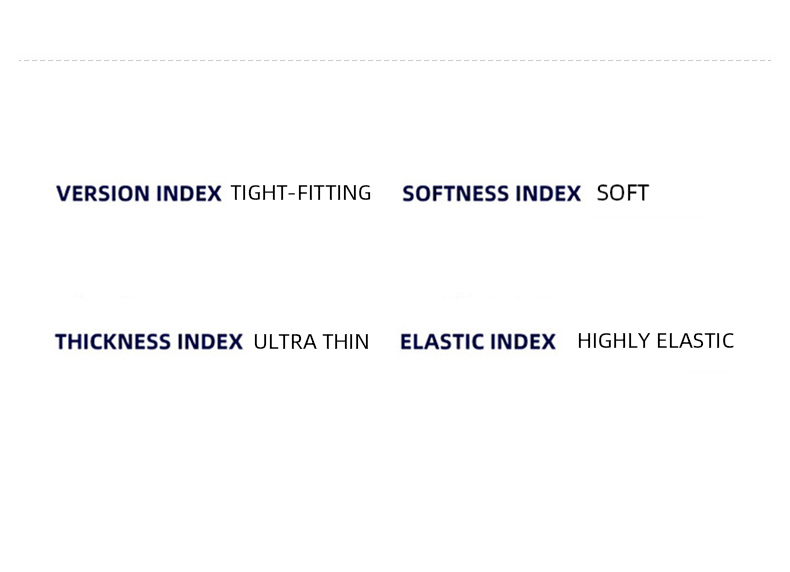Click the word TIGHT before the hyphen
The width and height of the screenshot is (790, 572).
point(259,193)
